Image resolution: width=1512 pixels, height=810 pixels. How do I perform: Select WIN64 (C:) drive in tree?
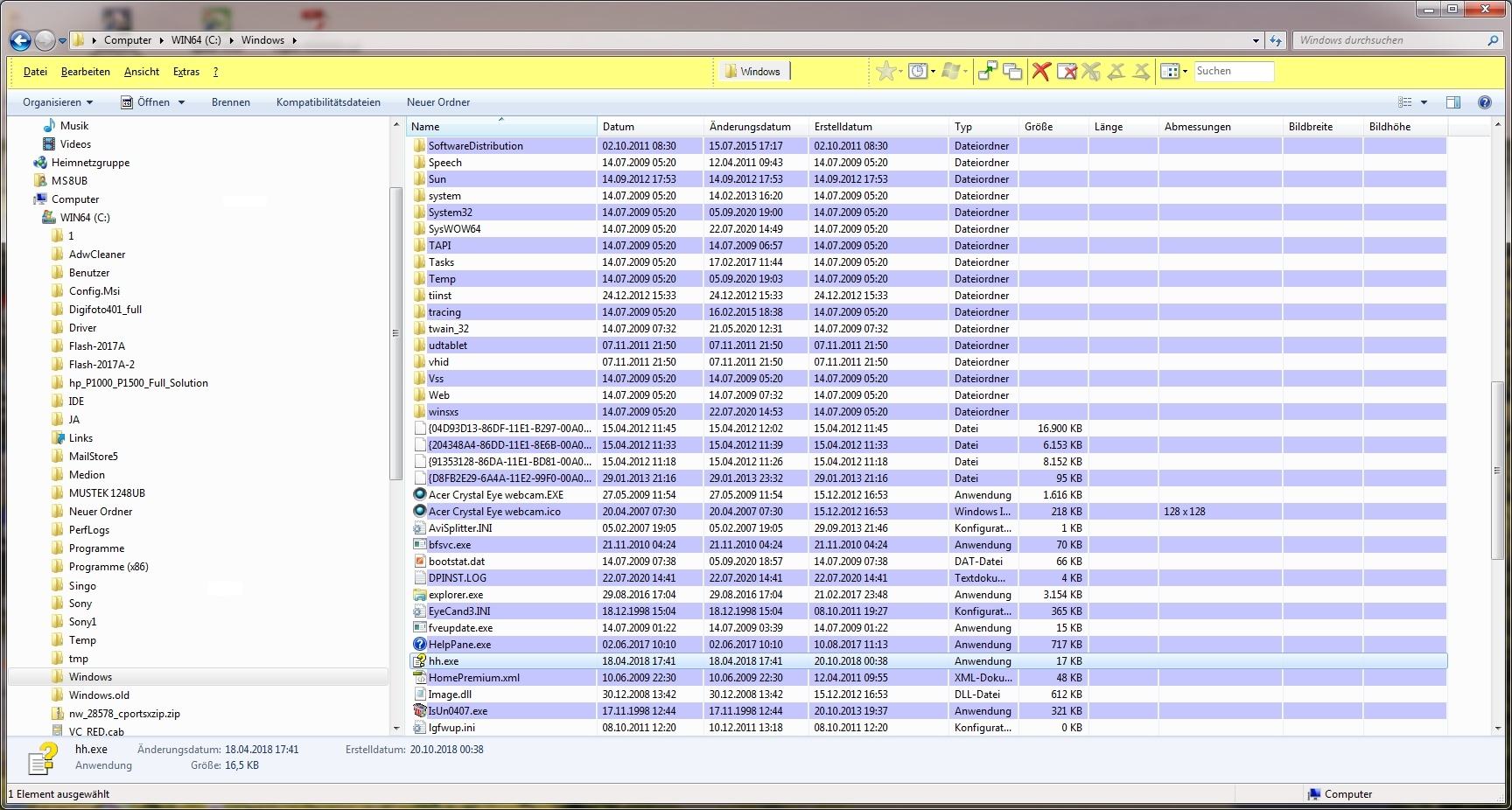pos(85,218)
